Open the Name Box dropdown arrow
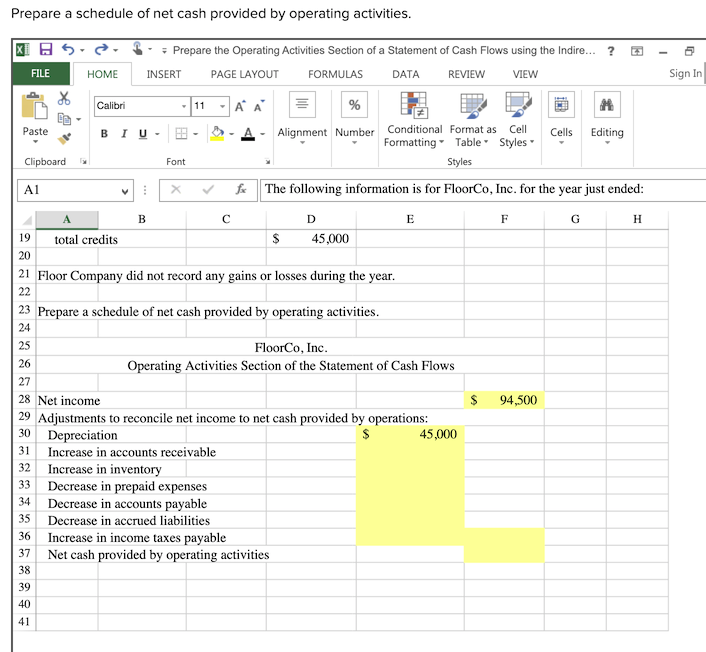The image size is (706, 652). coord(125,190)
